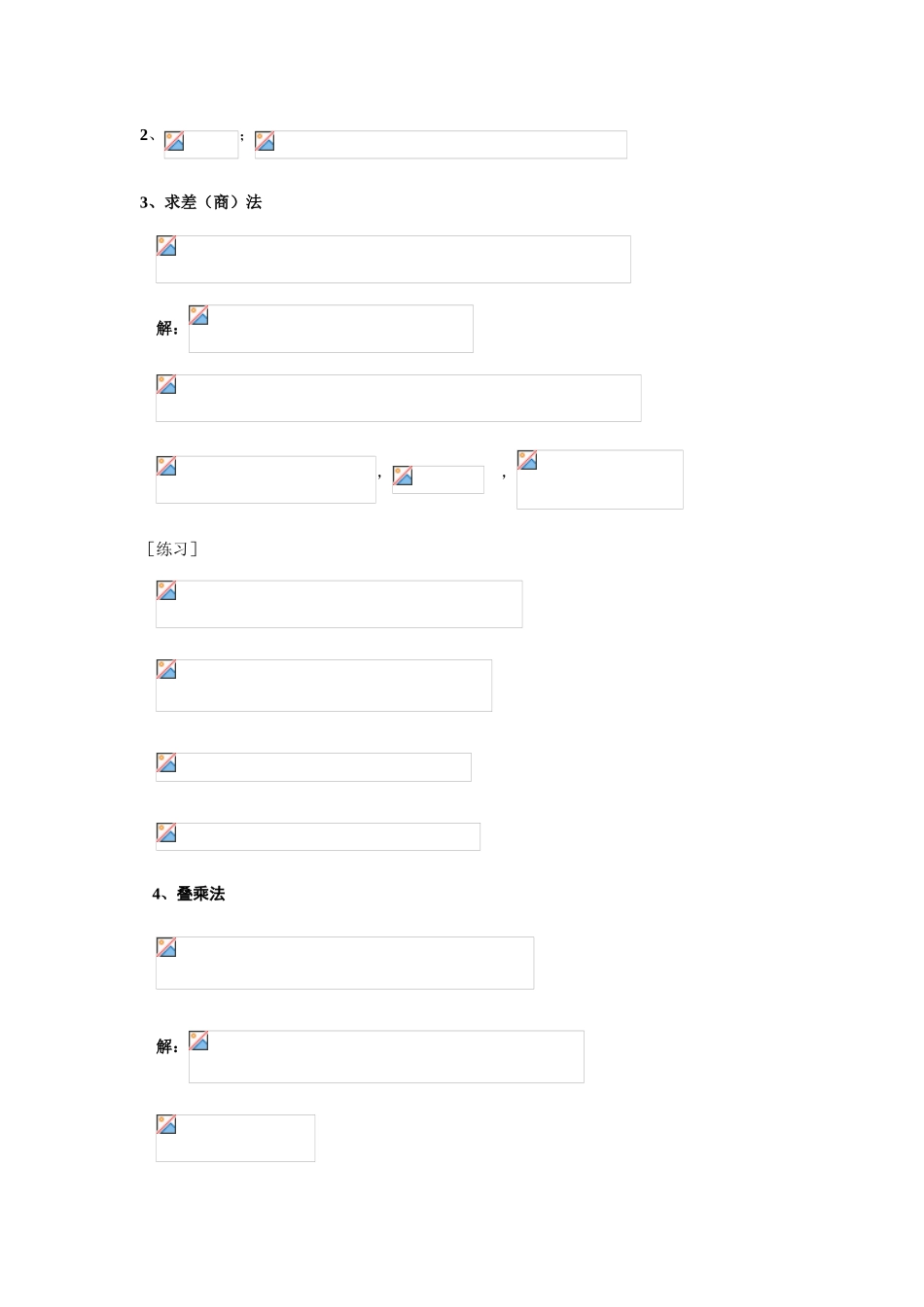This screenshot has width=924, height=1307.
Task: Select the leftmost of three comma-separated image placeholders
Action: pyautogui.click(x=266, y=479)
